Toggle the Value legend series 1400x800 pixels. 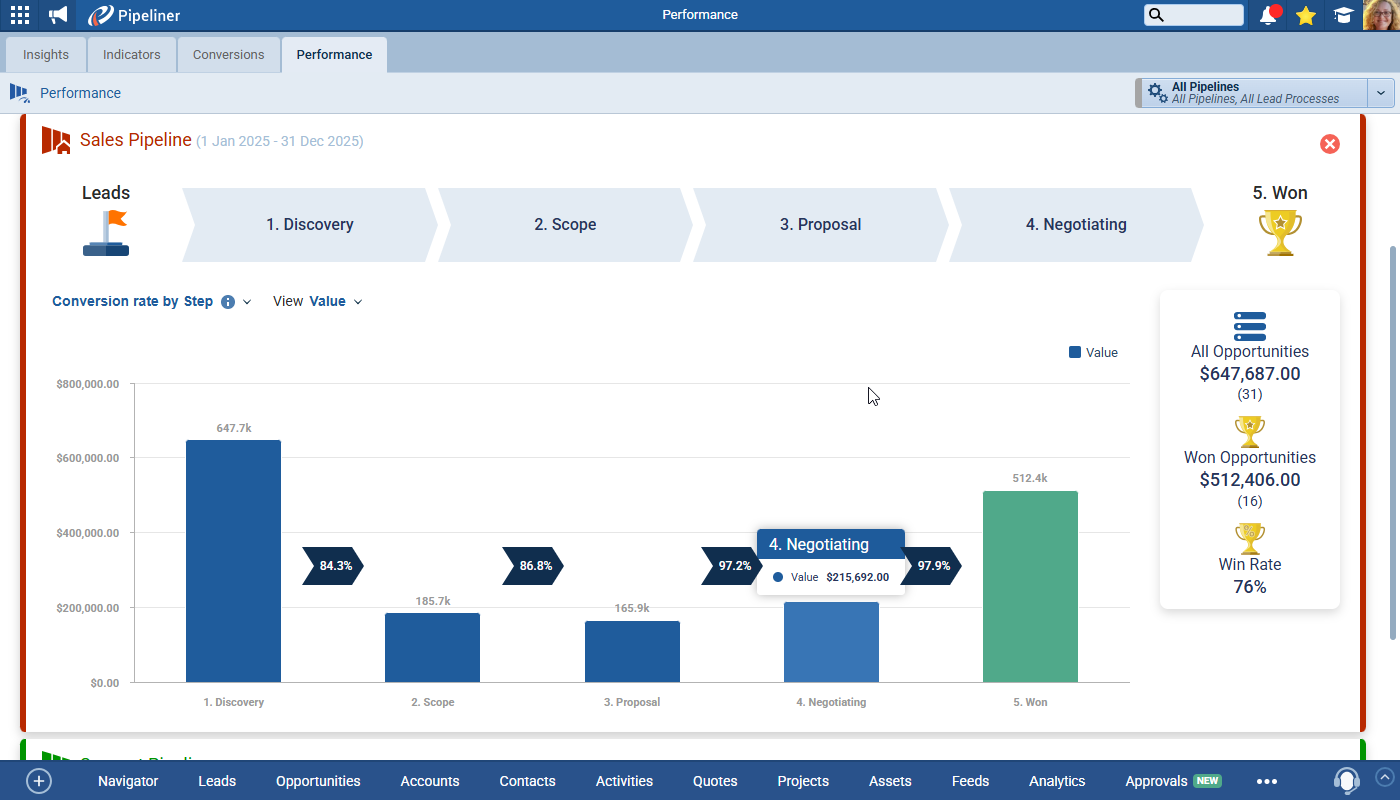click(1093, 353)
